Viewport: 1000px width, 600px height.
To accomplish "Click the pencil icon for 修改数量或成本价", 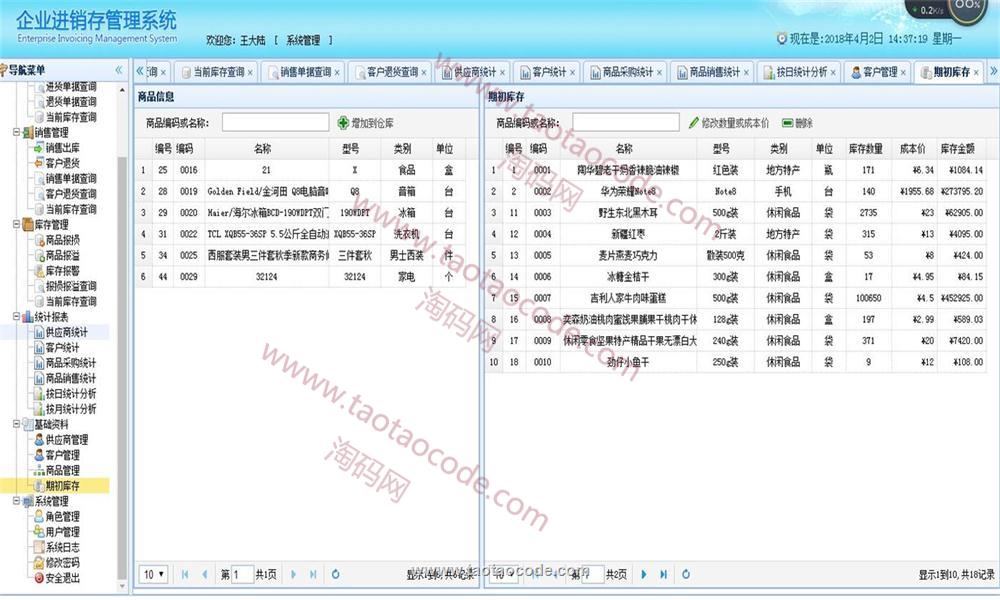I will coord(694,122).
